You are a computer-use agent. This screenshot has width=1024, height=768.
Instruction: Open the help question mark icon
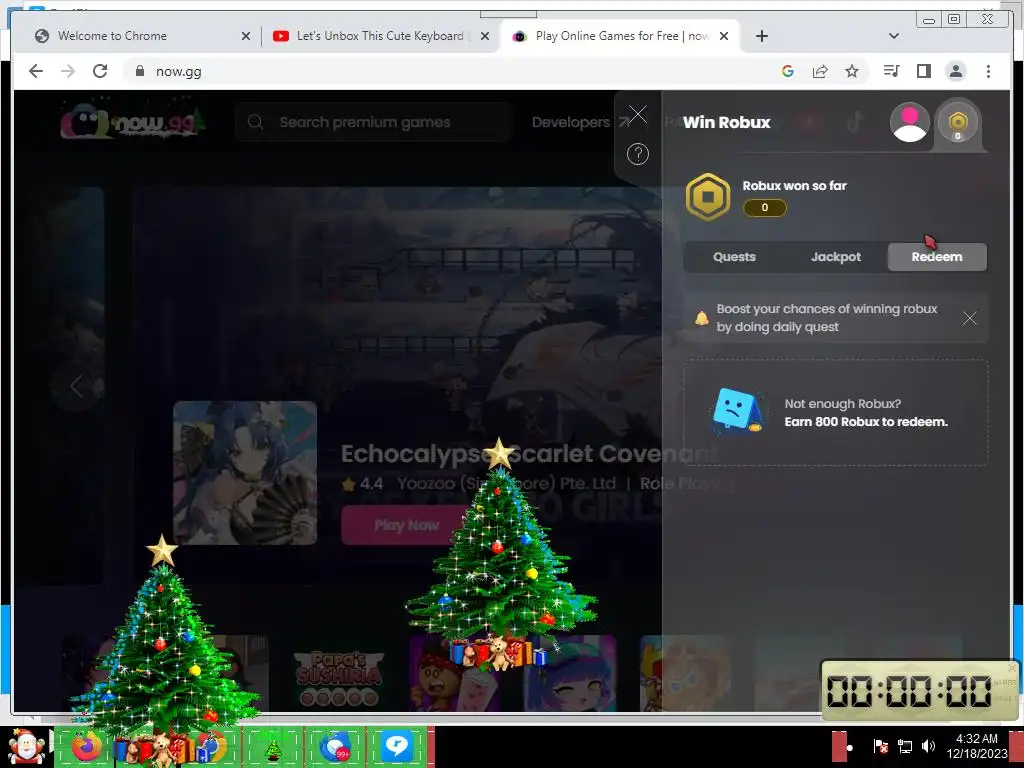coord(637,154)
